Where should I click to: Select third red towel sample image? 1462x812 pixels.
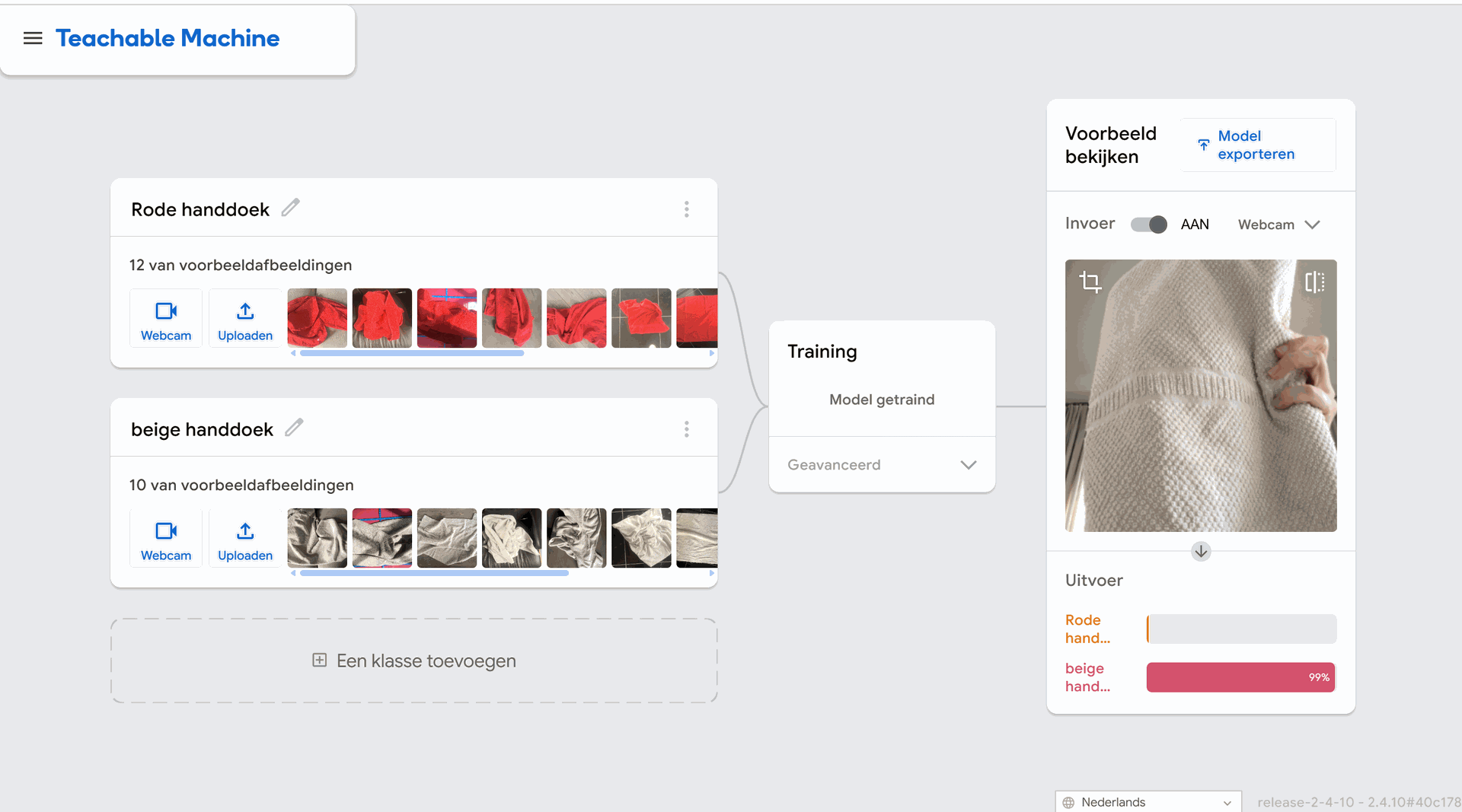[x=447, y=318]
